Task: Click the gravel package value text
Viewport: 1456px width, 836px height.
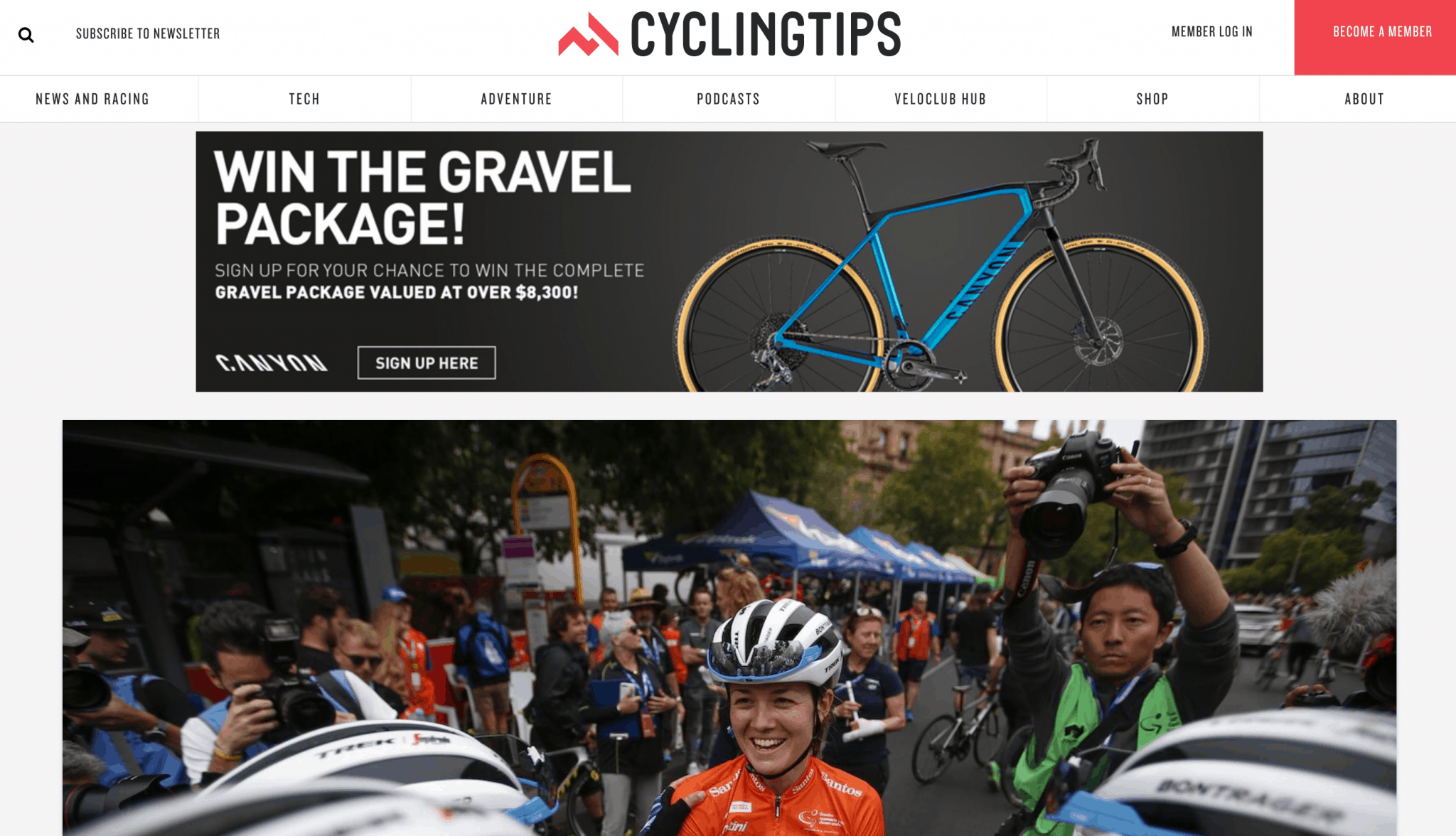Action: coord(397,292)
